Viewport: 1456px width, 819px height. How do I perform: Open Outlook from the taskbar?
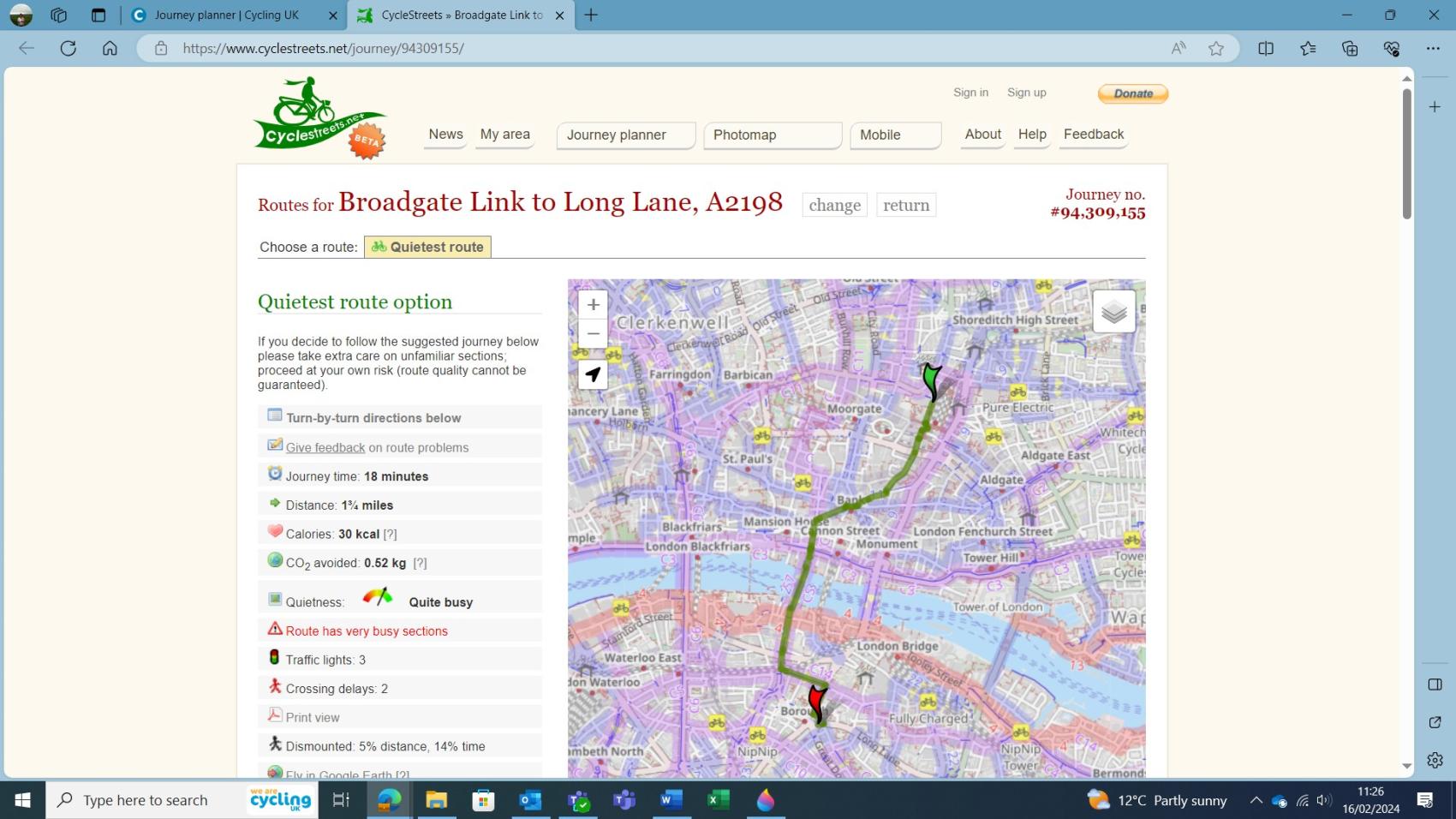(x=530, y=799)
